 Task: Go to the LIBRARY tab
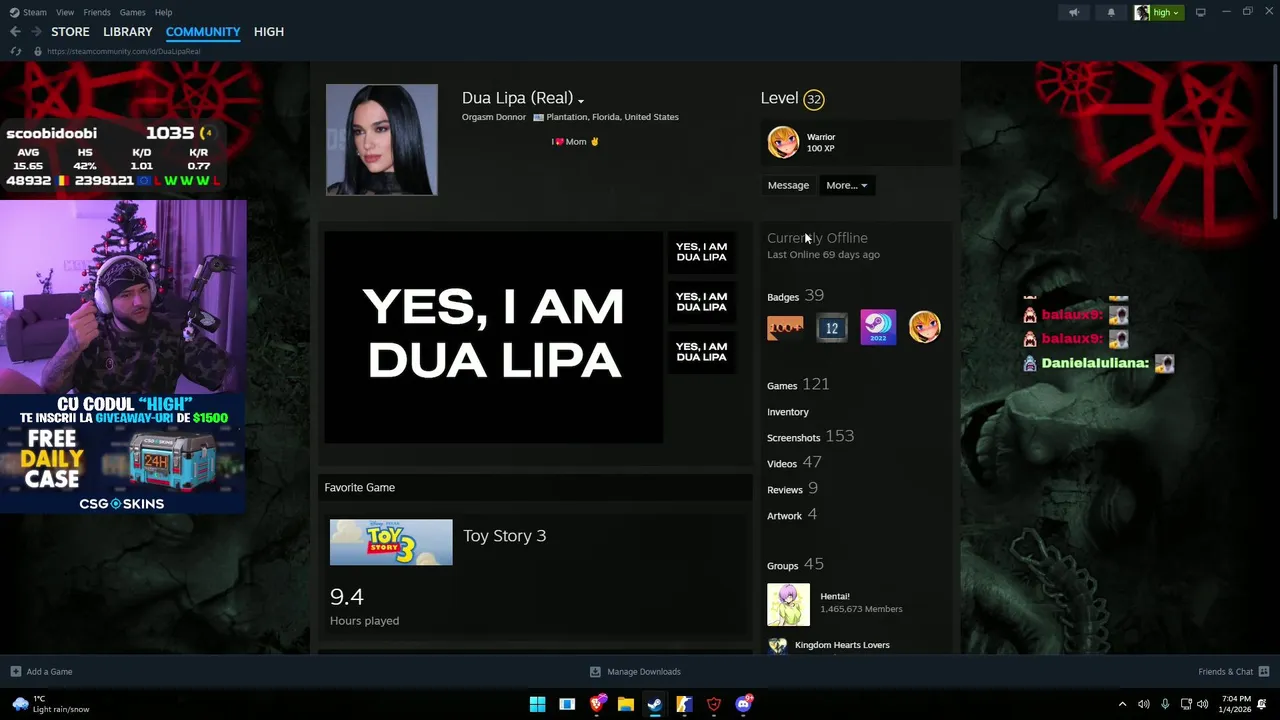click(x=128, y=32)
